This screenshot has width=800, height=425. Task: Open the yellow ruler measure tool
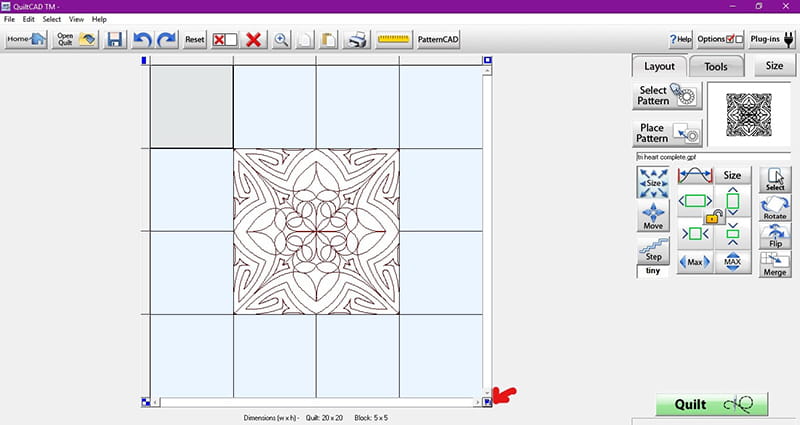(394, 40)
